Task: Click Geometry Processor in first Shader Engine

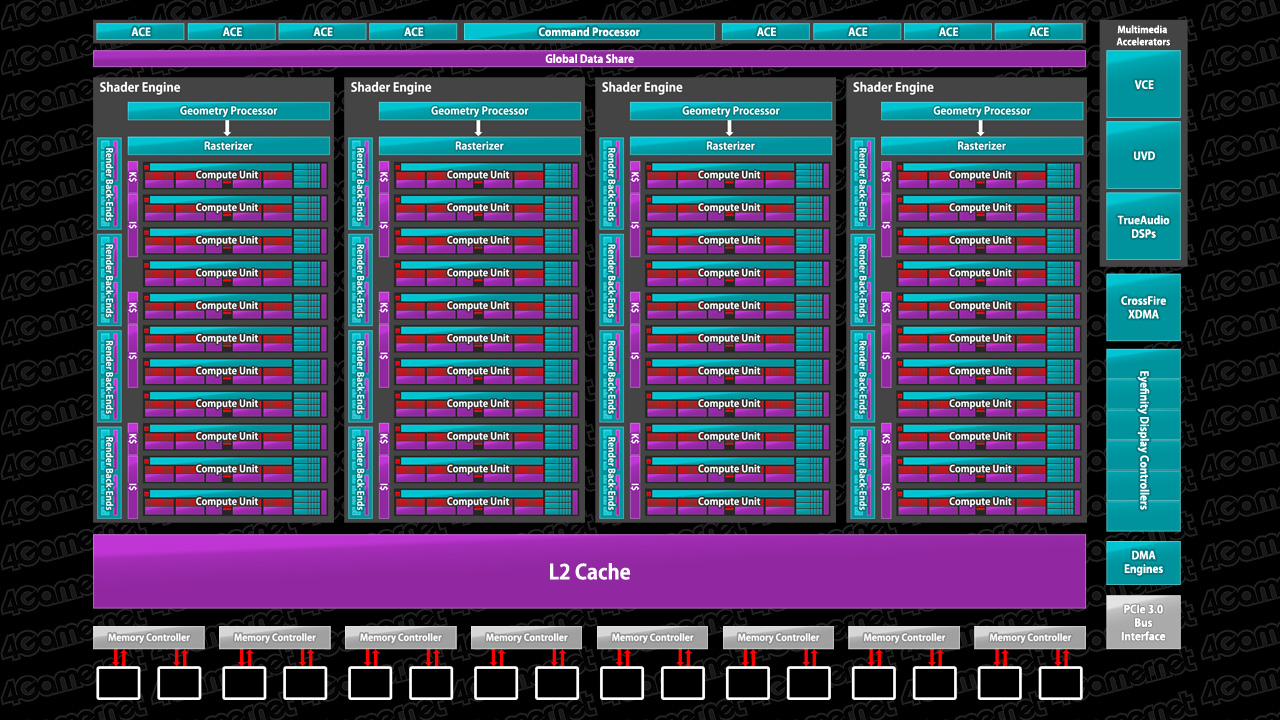Action: [228, 111]
